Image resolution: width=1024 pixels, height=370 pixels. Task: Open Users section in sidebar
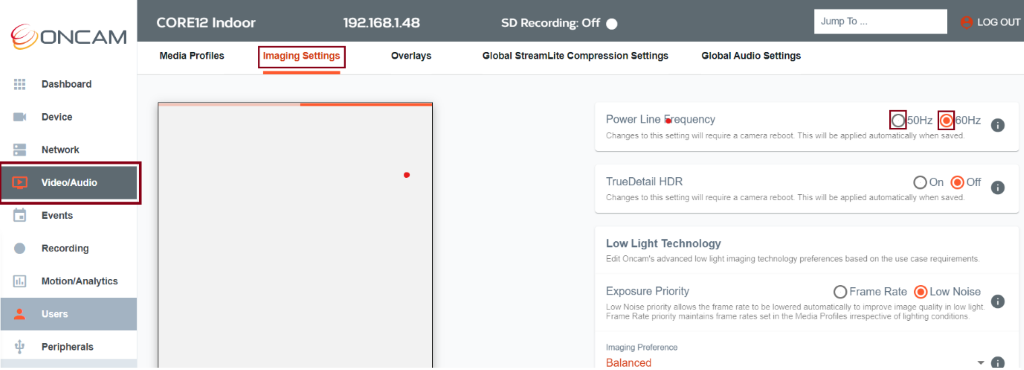tap(69, 314)
